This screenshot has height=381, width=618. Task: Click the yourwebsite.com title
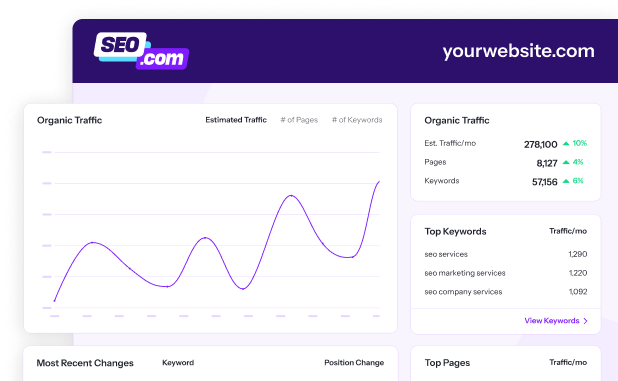(x=518, y=51)
